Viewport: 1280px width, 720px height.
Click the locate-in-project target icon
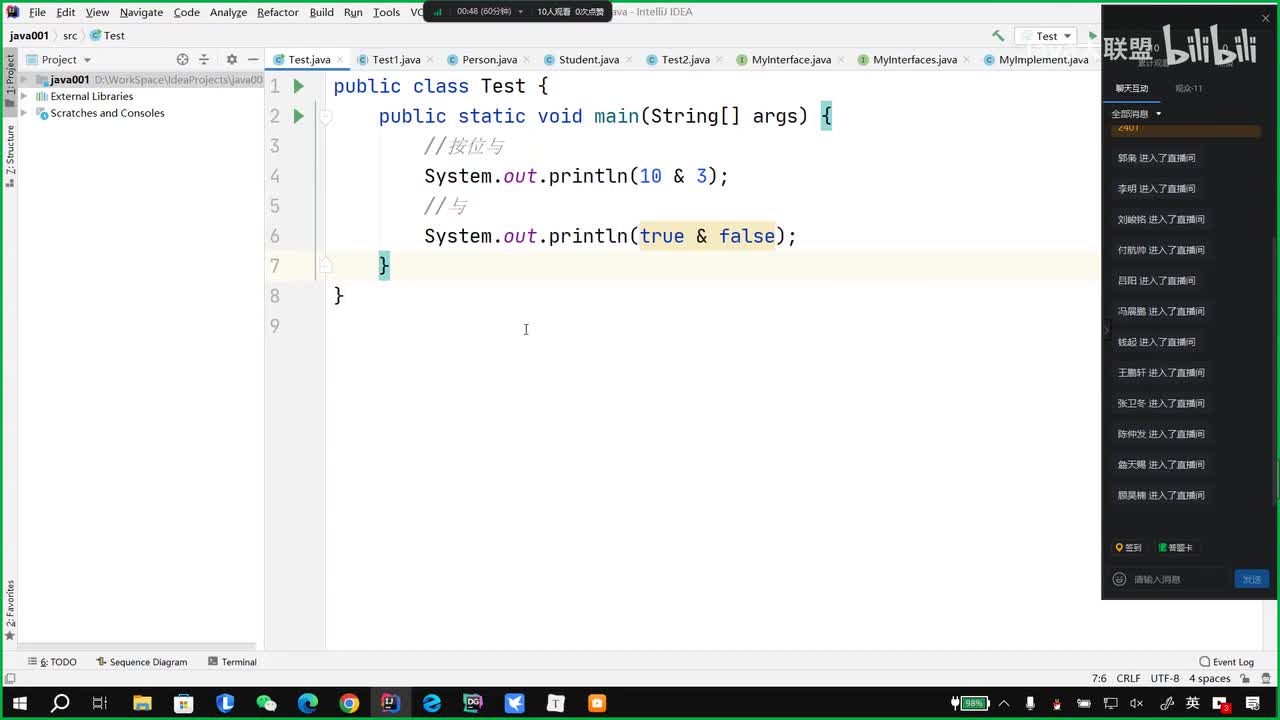tap(182, 60)
